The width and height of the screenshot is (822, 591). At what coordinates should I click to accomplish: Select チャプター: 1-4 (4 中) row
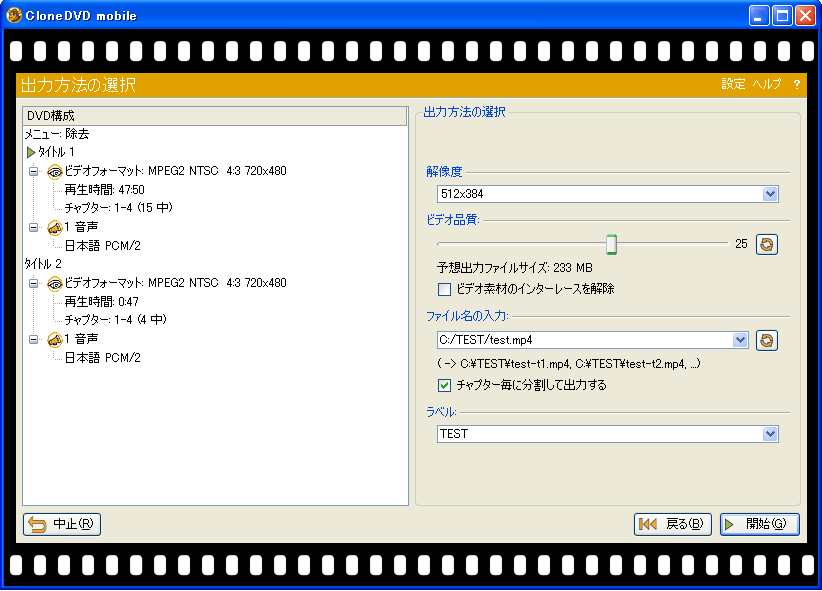click(115, 319)
